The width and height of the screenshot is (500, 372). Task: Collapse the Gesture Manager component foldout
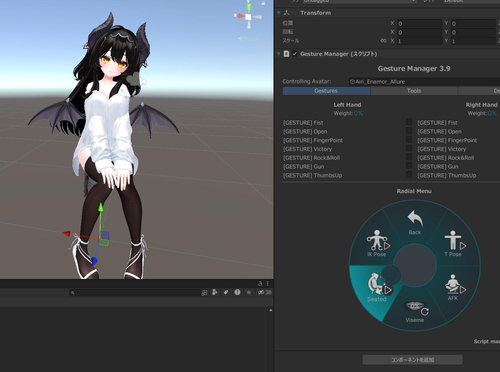point(279,54)
